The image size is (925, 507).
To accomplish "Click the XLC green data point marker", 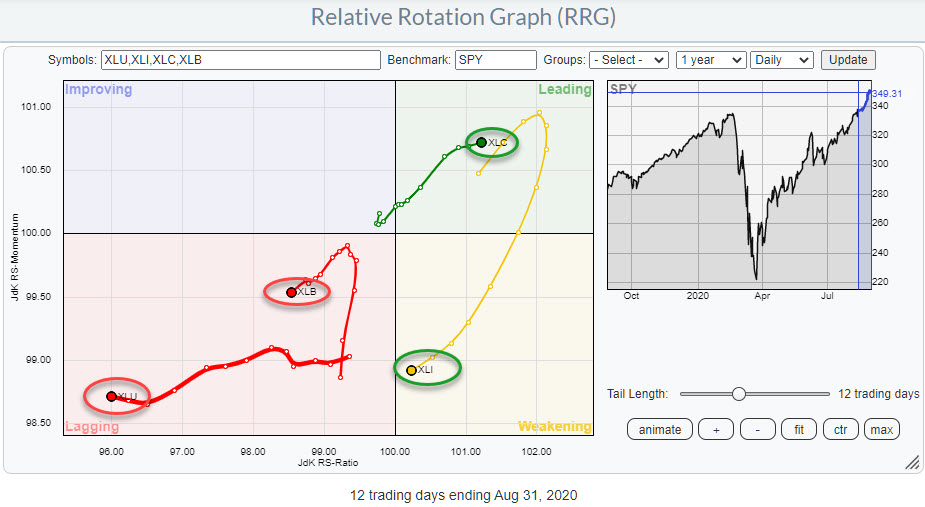I will pos(481,143).
